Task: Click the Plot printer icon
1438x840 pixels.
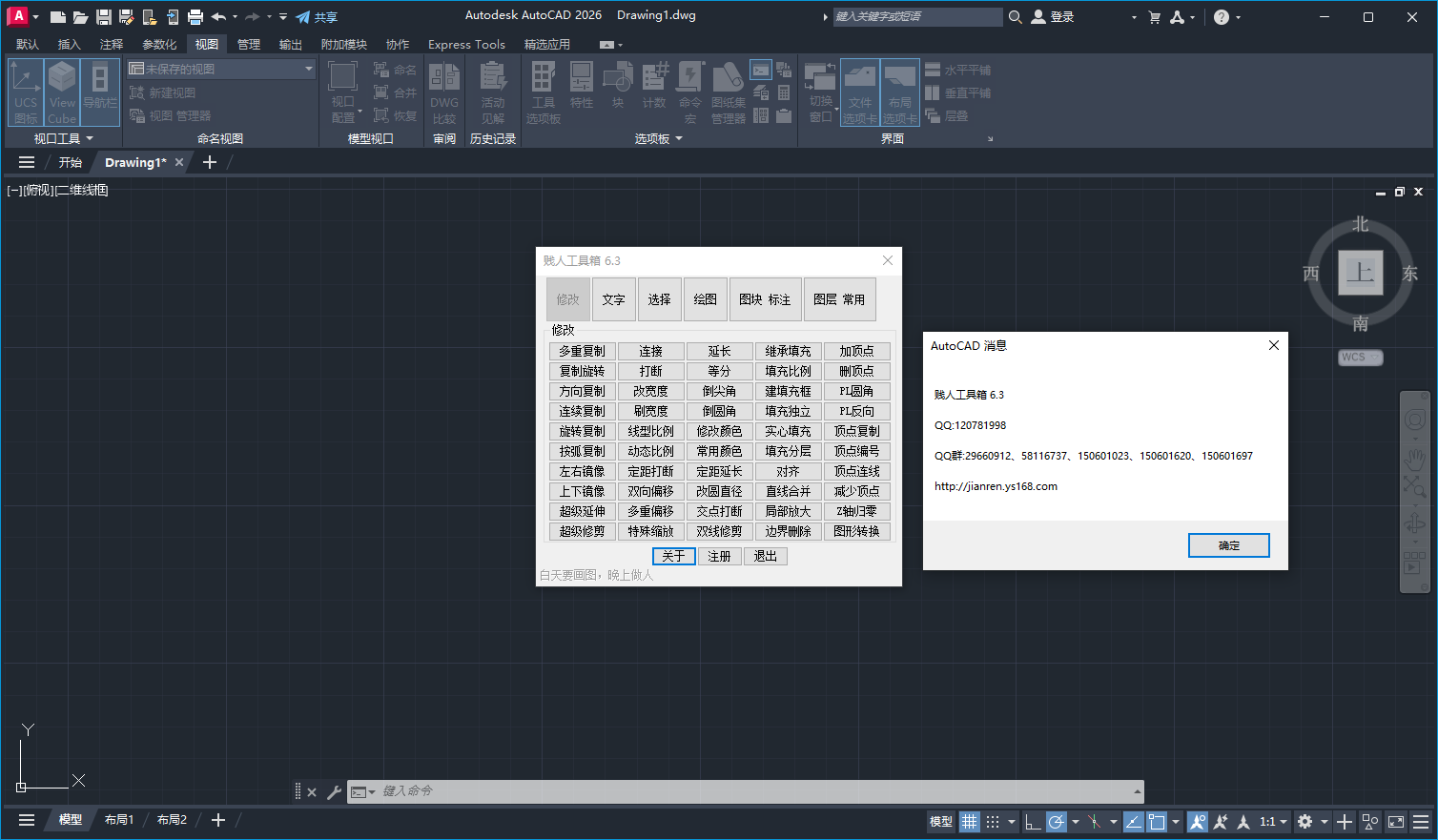Action: pyautogui.click(x=195, y=17)
